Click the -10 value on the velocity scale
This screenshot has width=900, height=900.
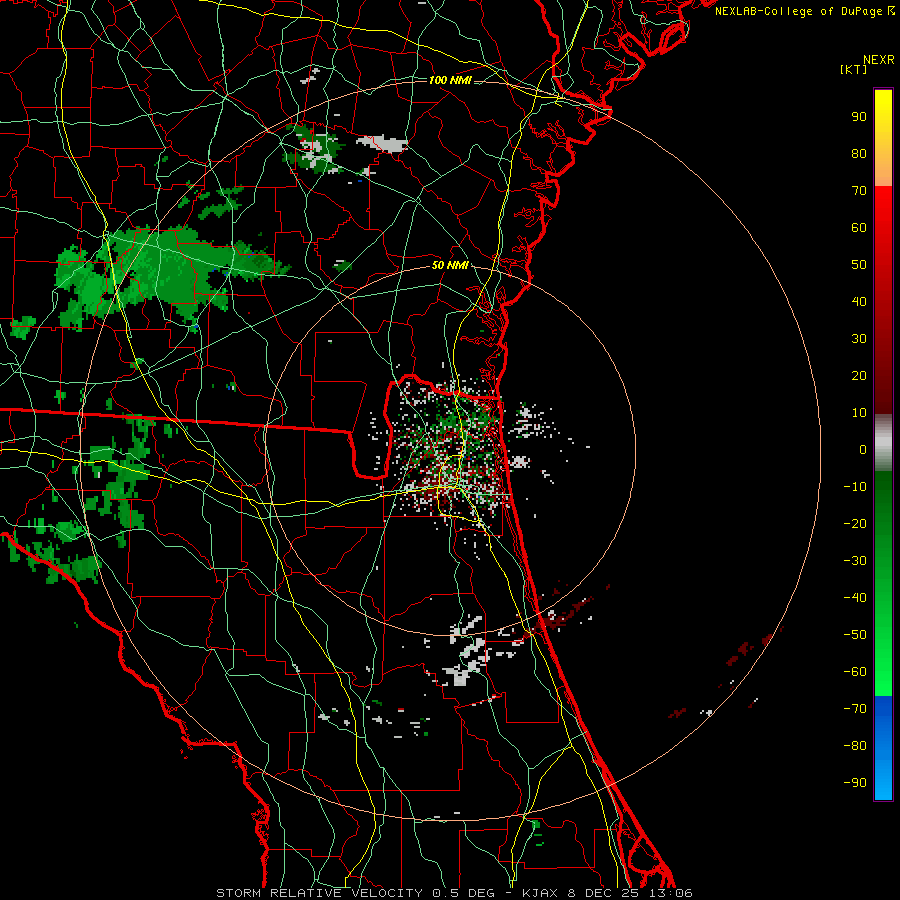click(x=855, y=487)
